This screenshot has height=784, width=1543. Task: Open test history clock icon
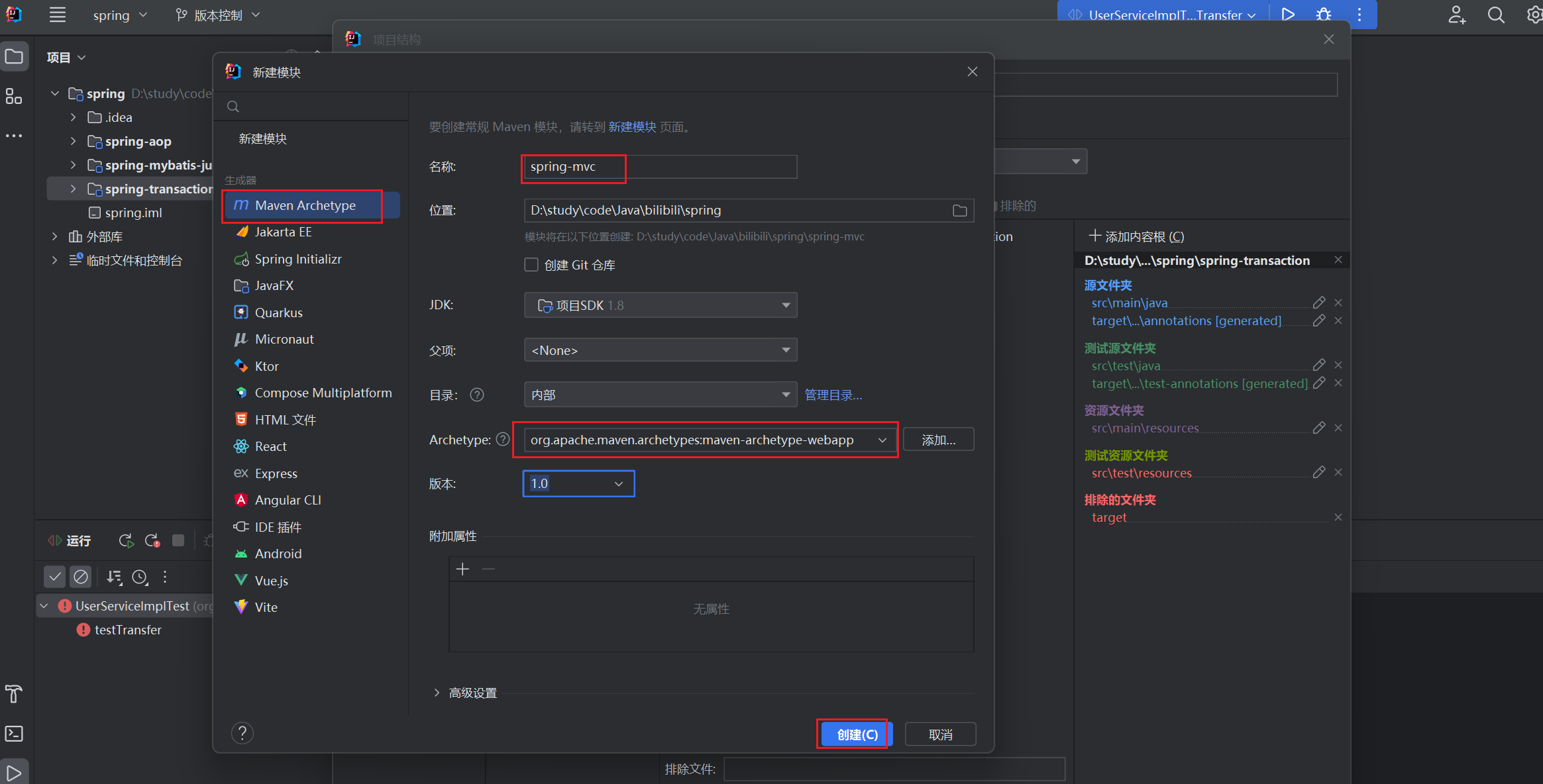[x=140, y=577]
